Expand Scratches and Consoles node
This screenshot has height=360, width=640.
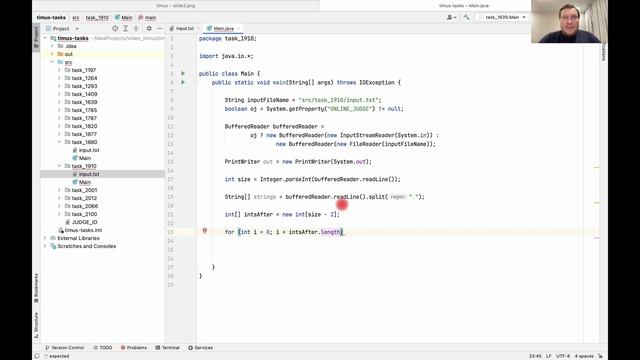pos(45,246)
